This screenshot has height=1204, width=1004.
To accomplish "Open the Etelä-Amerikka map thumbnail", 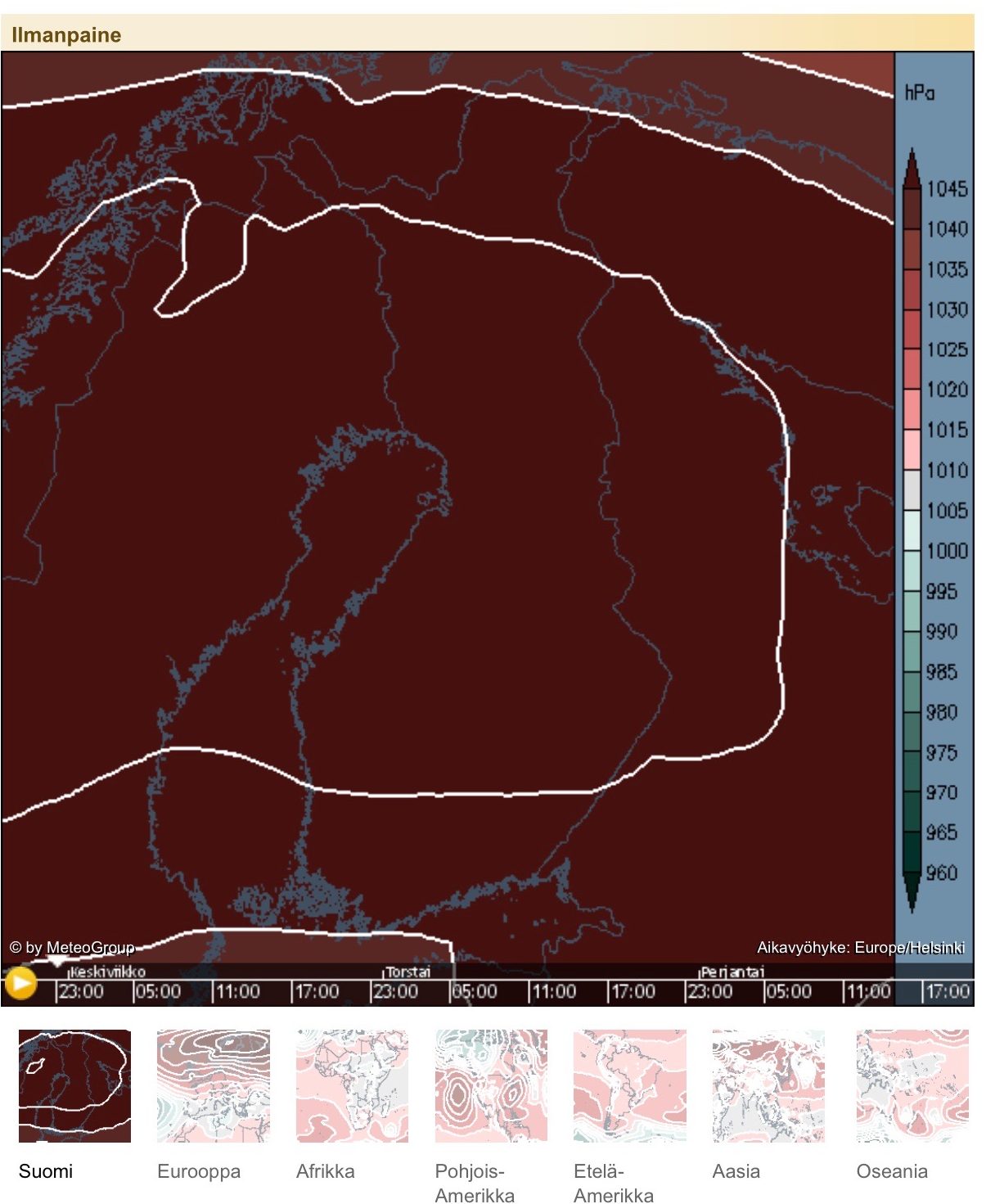I will (630, 1085).
